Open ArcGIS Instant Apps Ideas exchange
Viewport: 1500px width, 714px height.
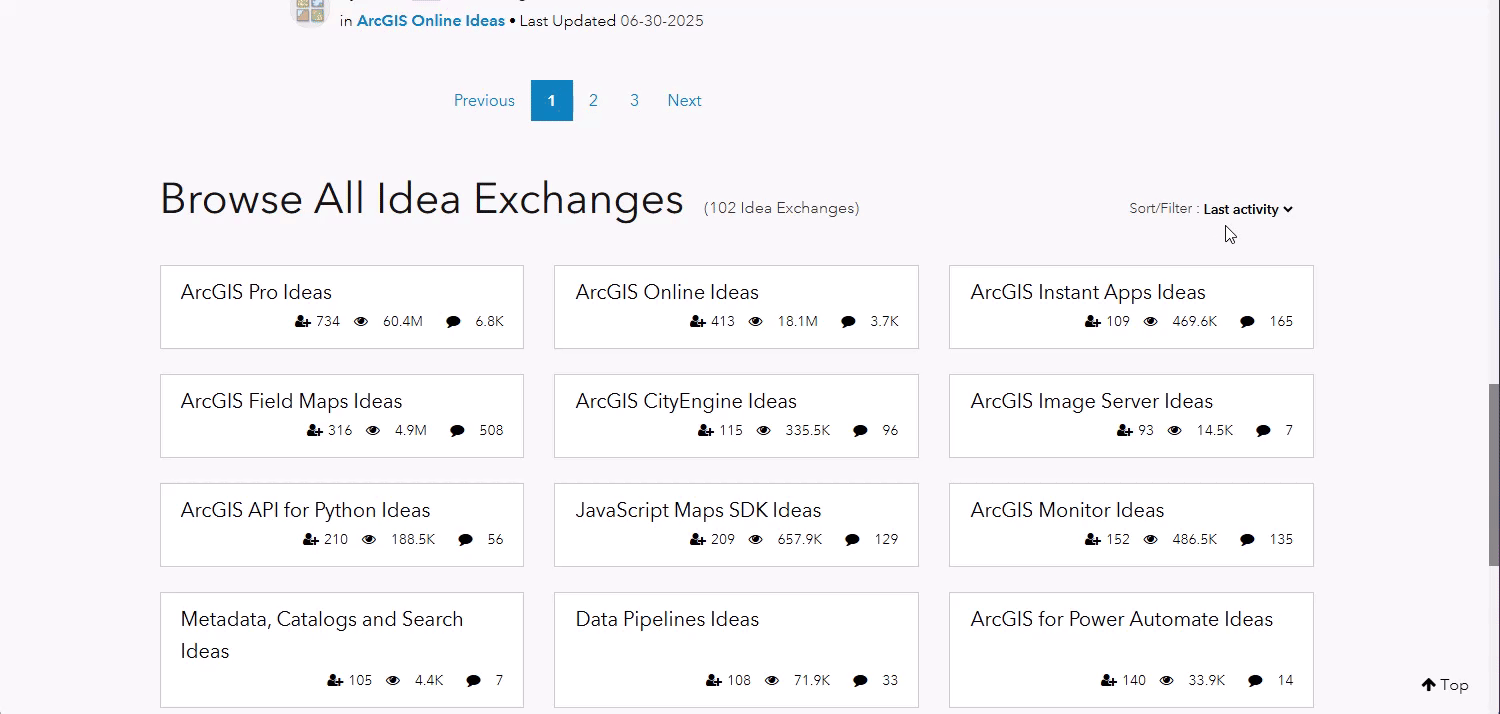tap(1088, 292)
